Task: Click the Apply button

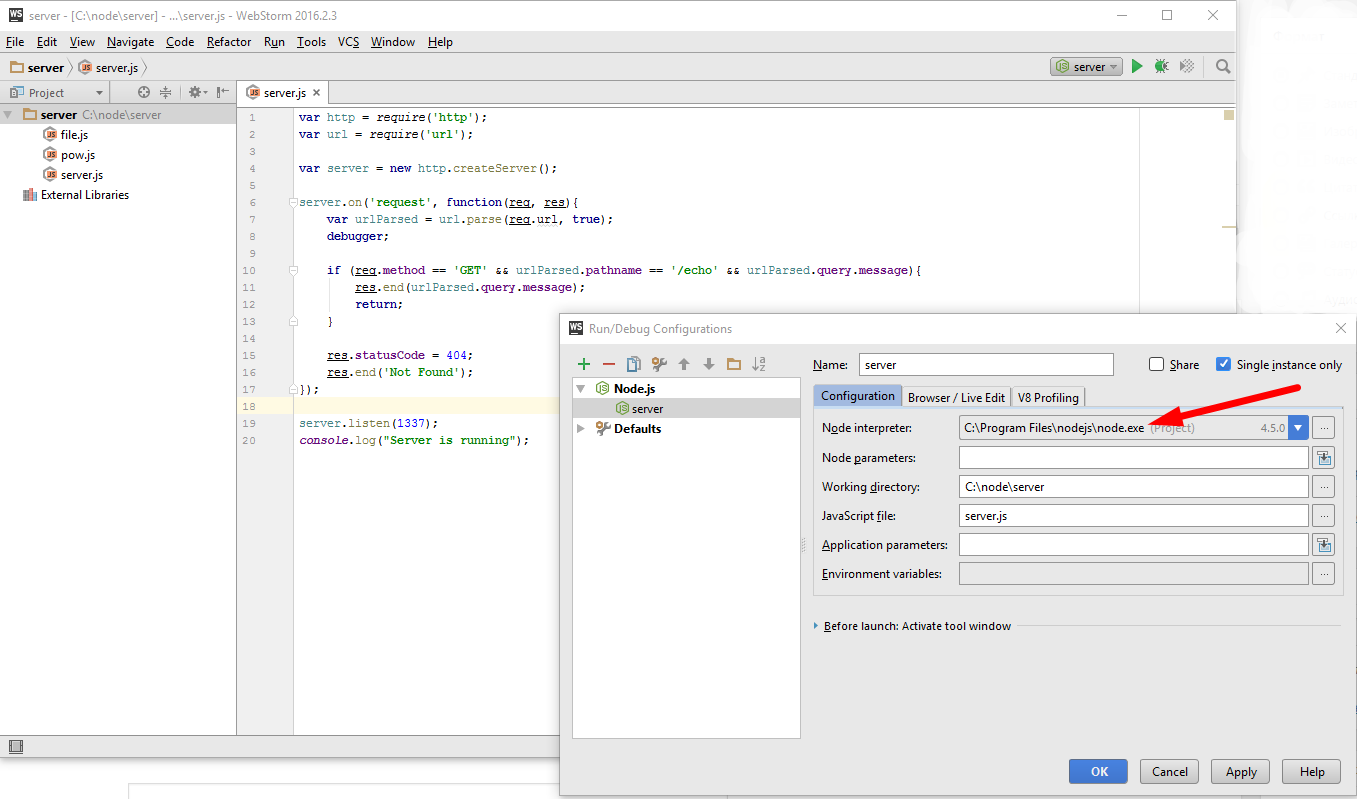Action: (1240, 771)
